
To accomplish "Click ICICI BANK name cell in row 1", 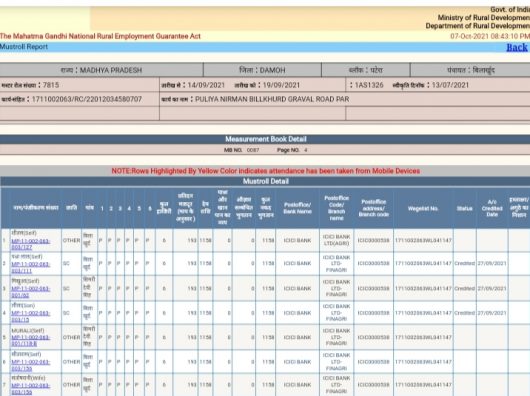I will click(297, 240).
